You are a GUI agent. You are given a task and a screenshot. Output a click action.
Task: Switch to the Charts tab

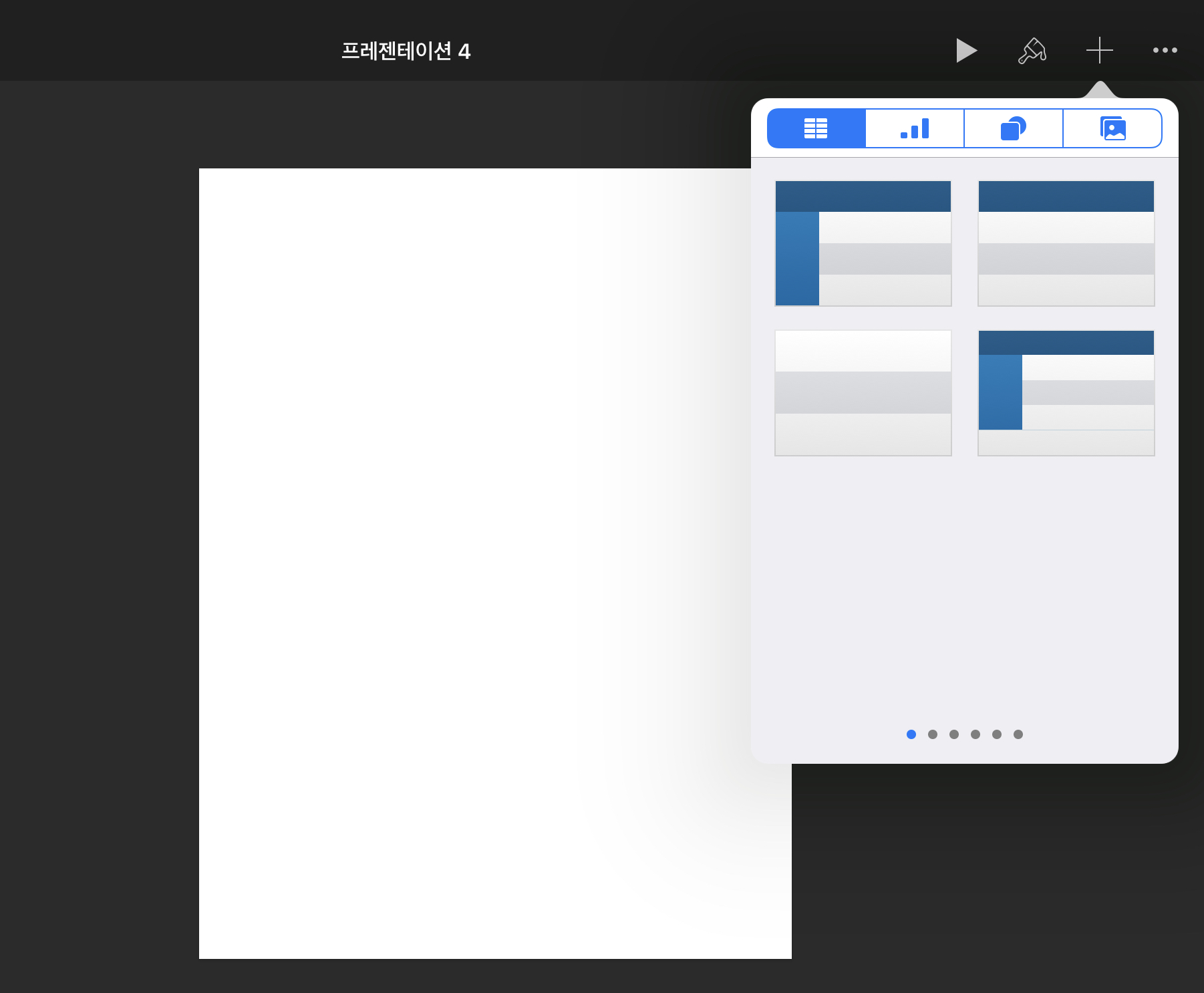point(915,128)
